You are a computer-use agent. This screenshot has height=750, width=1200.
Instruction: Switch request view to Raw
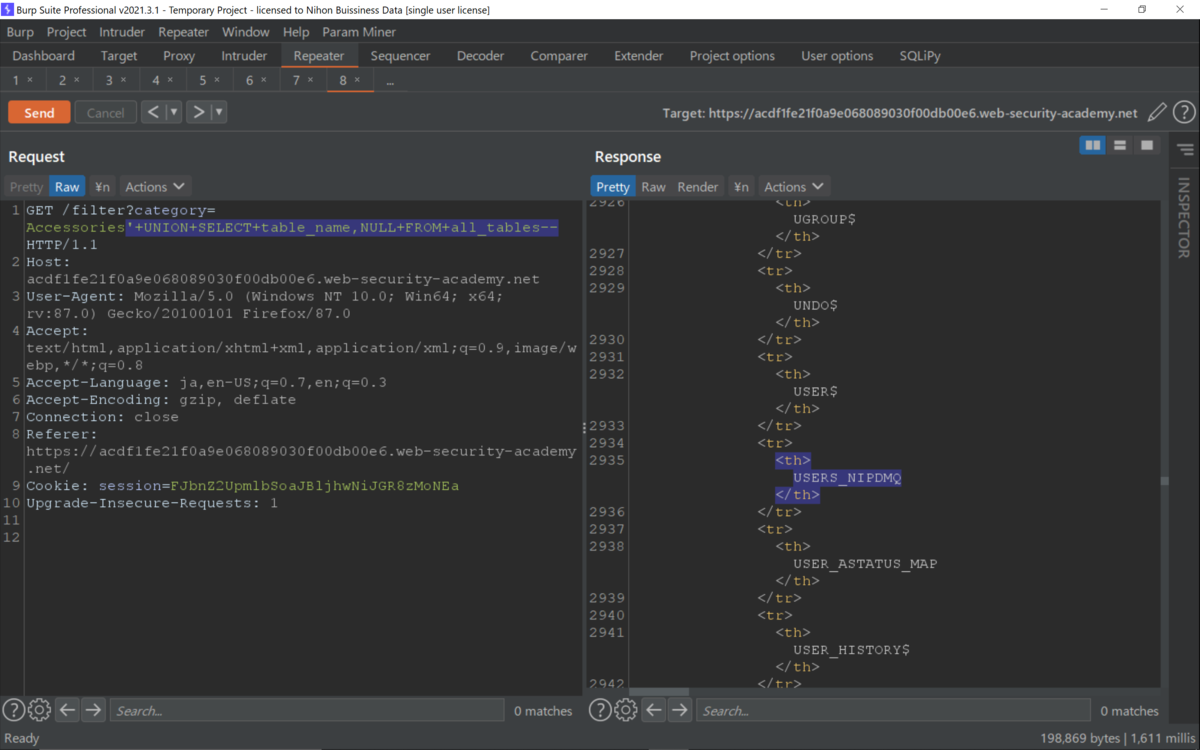(67, 187)
